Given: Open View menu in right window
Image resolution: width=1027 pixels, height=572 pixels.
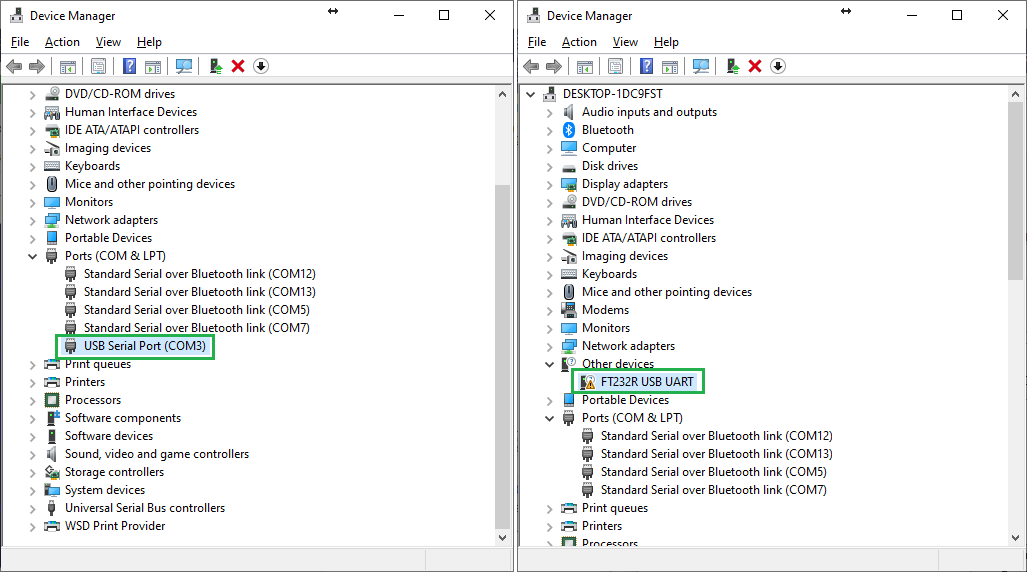Looking at the screenshot, I should coord(625,42).
